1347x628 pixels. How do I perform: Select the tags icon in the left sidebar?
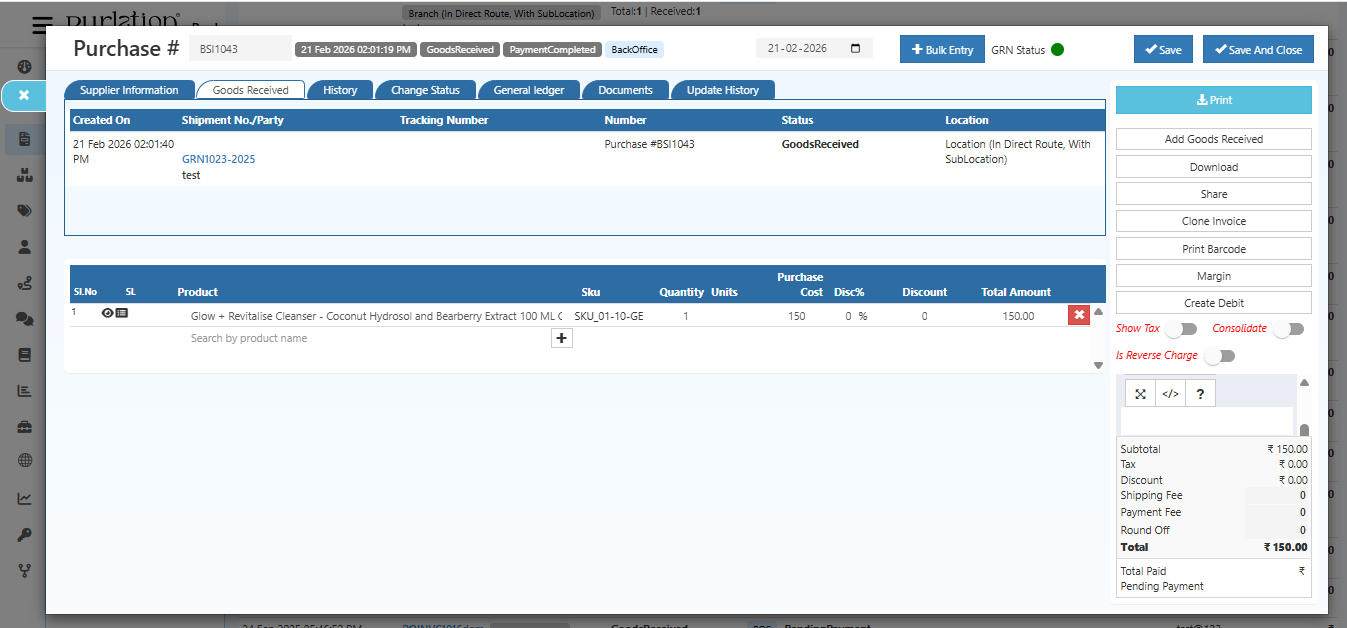[x=24, y=210]
